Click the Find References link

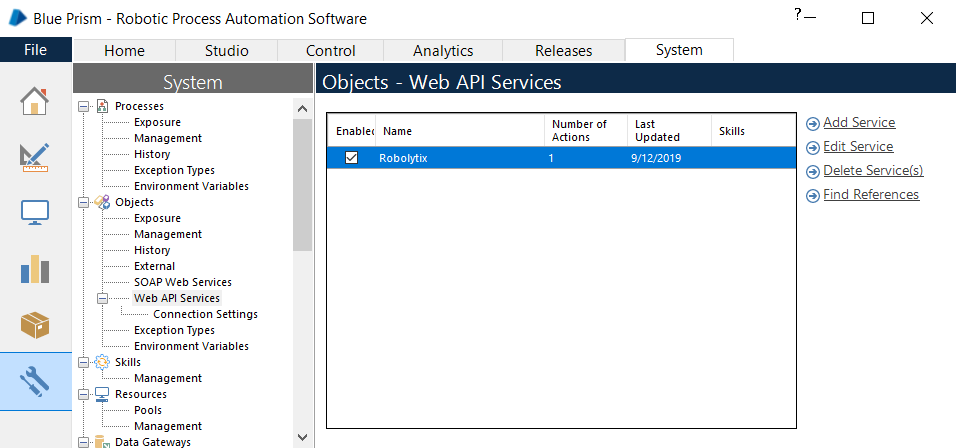tap(871, 194)
